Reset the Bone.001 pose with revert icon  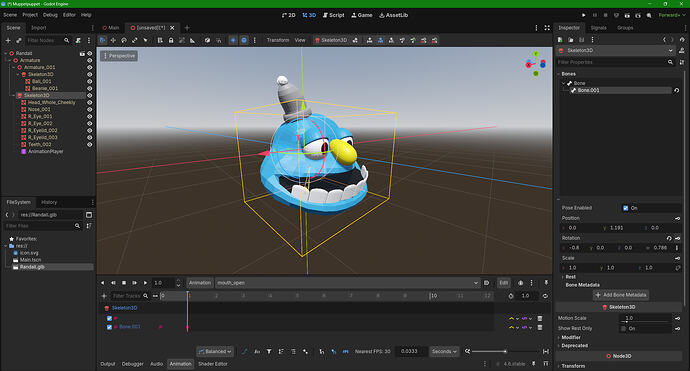(x=676, y=90)
